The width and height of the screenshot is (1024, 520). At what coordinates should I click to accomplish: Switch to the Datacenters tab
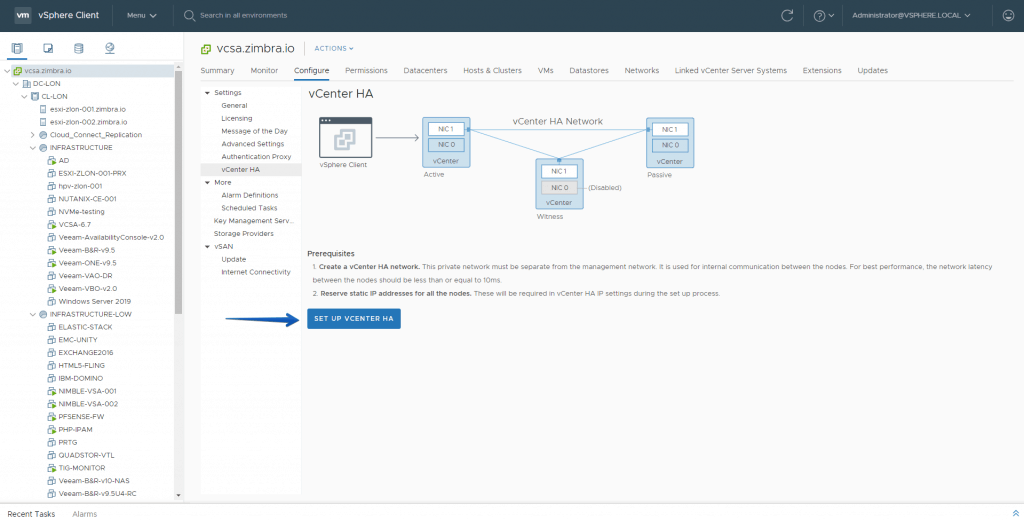coord(425,71)
